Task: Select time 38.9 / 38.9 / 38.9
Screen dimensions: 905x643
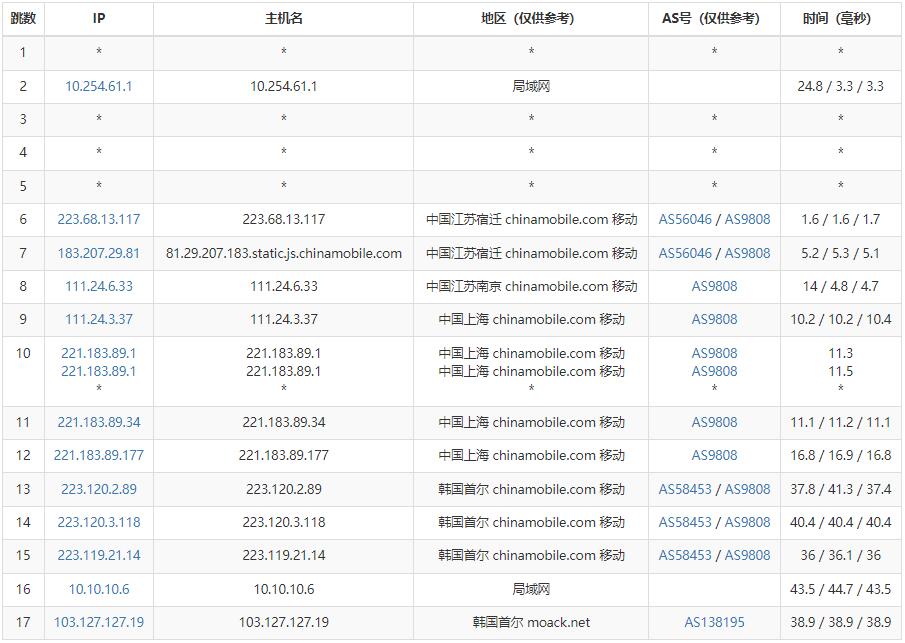Action: point(840,622)
